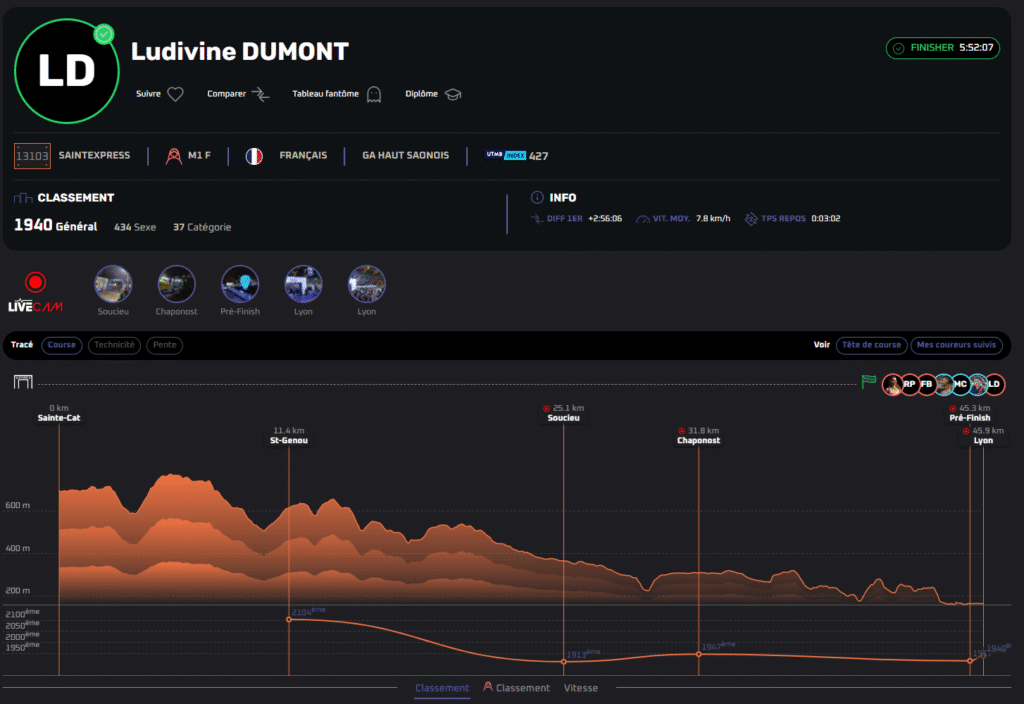Click the Diplôme graduation cap icon

453,95
